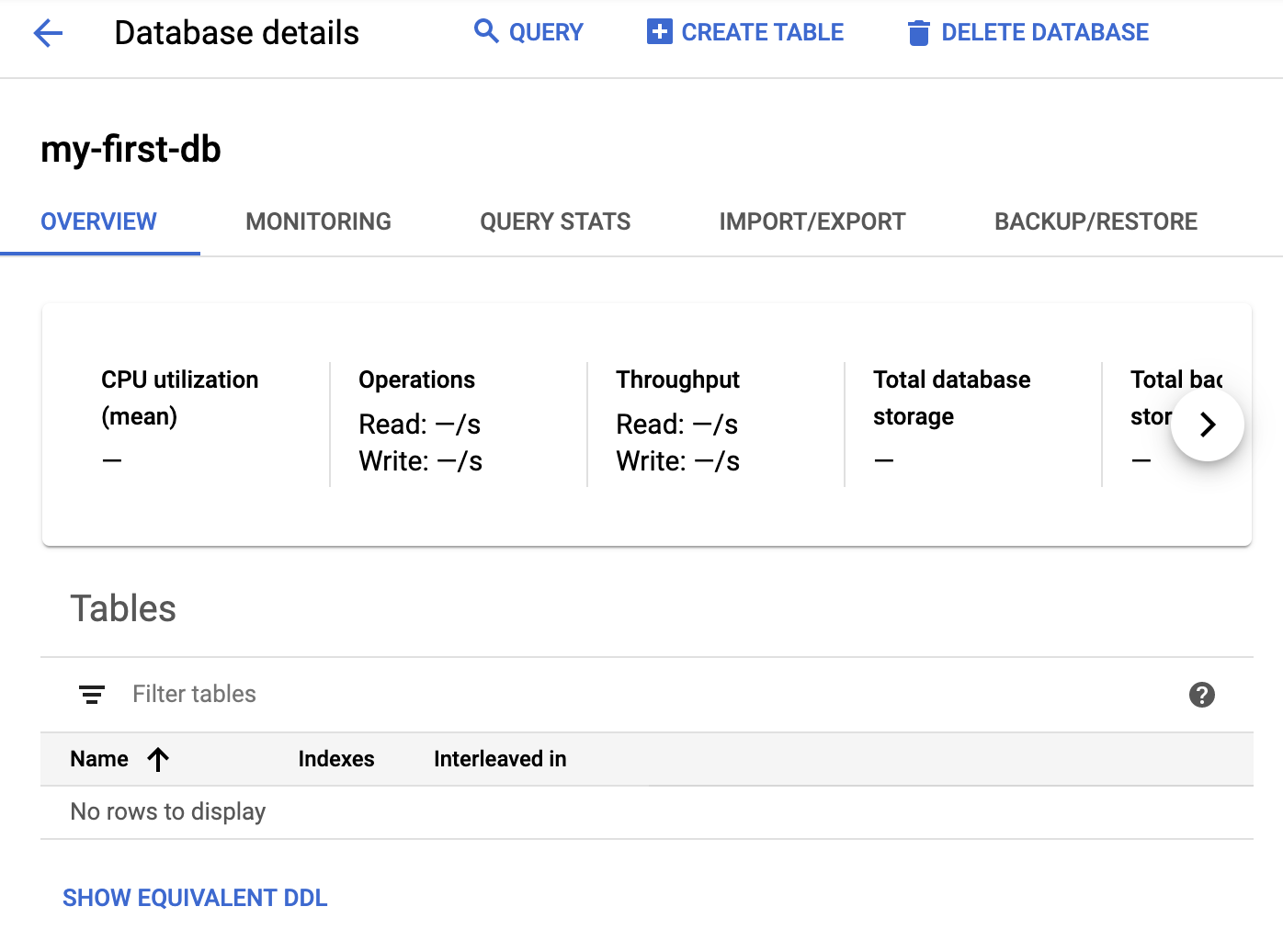
Task: Open the Show Equivalent DDL link
Action: point(195,898)
